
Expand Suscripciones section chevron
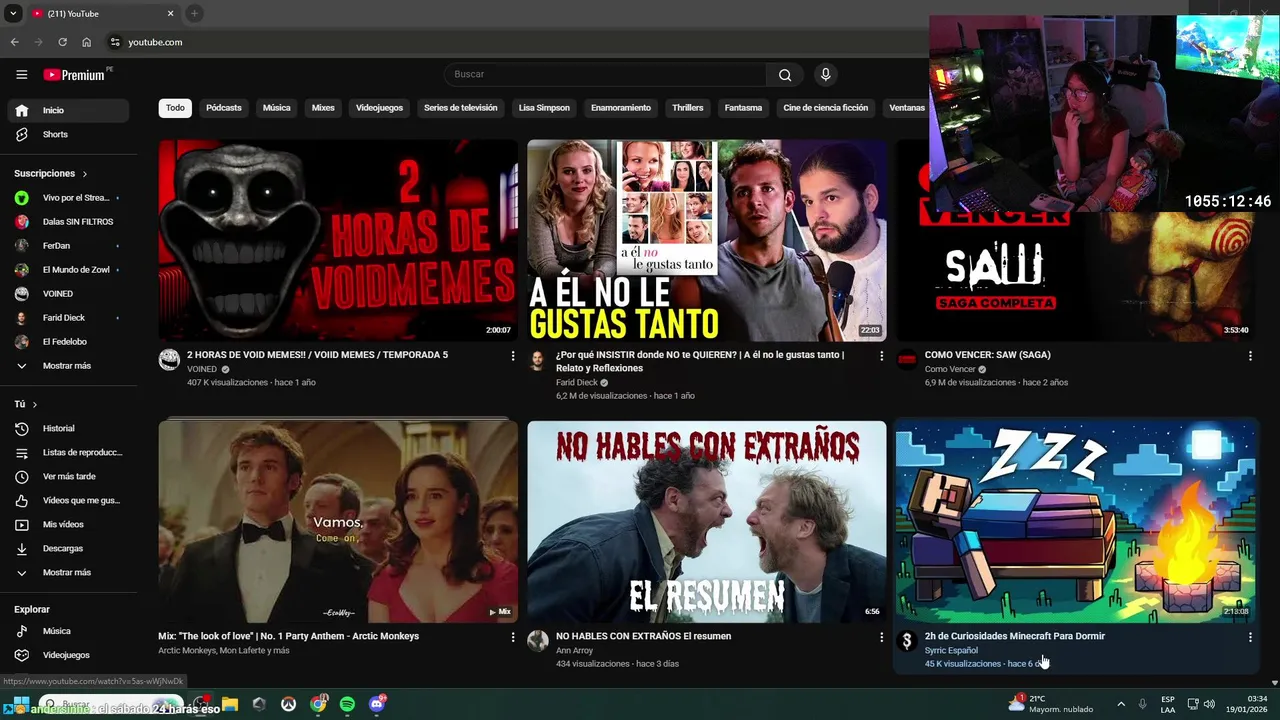coord(84,174)
